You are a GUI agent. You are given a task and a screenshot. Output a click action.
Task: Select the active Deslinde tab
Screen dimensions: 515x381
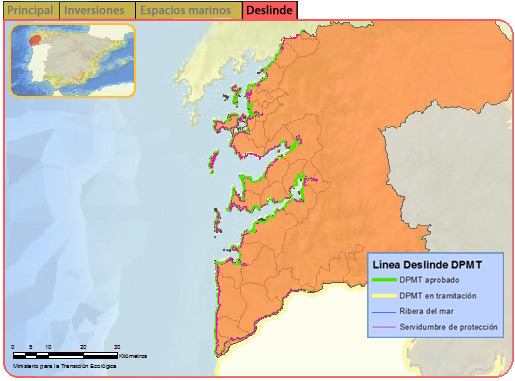(x=270, y=10)
